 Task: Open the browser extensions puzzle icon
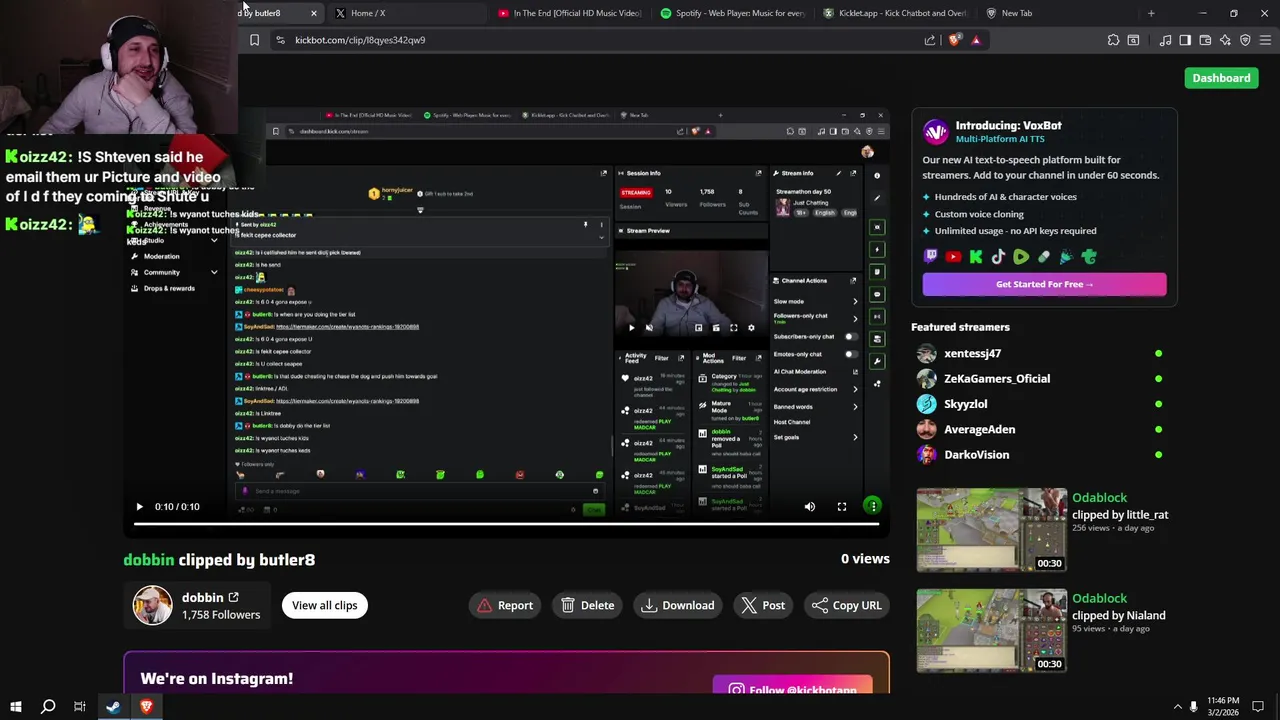1113,40
